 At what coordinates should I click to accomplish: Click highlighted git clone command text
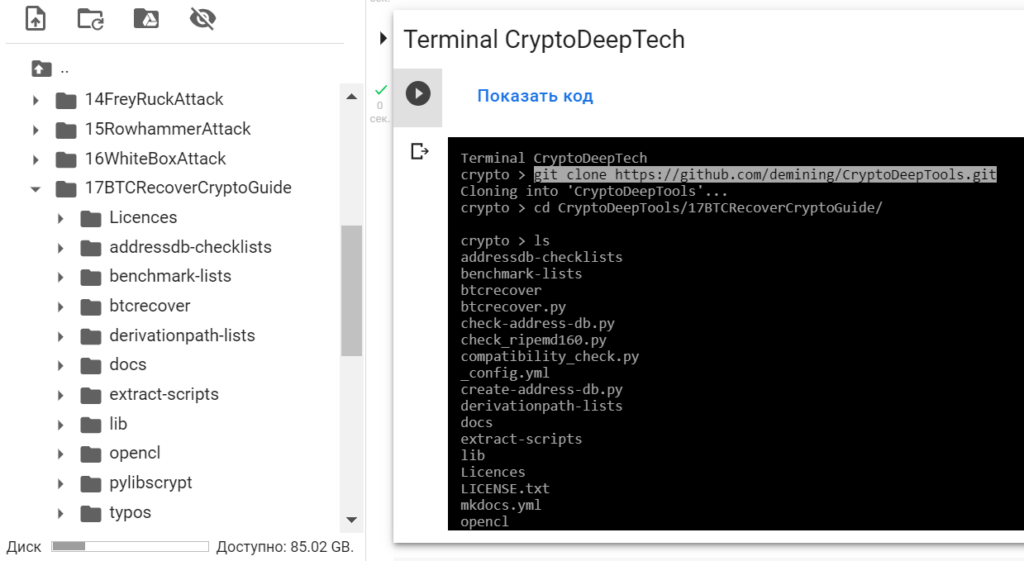click(x=765, y=174)
